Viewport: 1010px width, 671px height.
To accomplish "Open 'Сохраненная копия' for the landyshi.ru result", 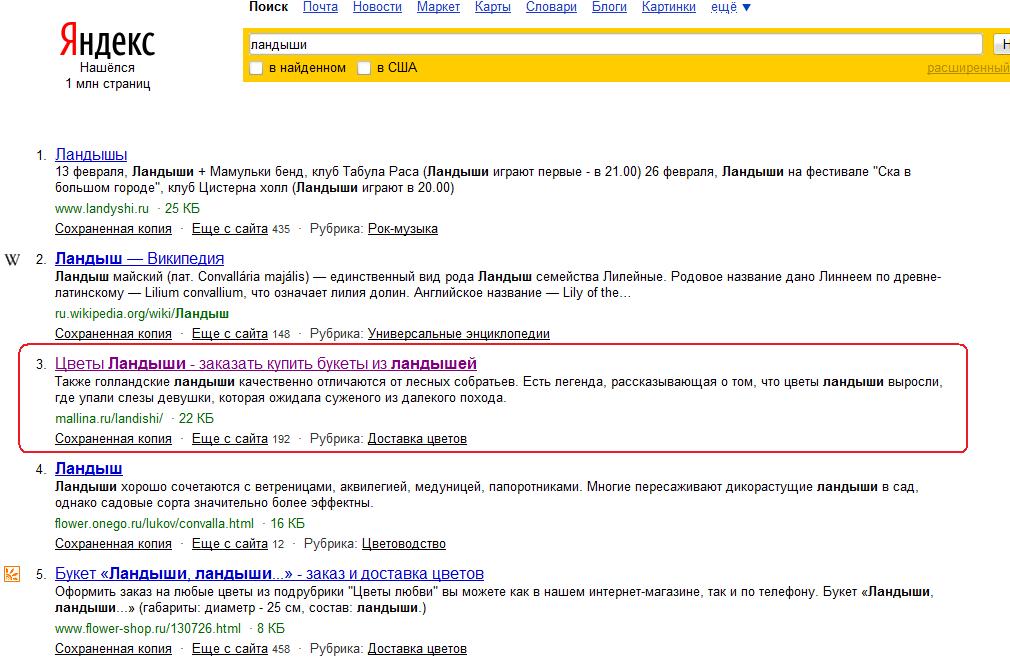I will pos(113,229).
